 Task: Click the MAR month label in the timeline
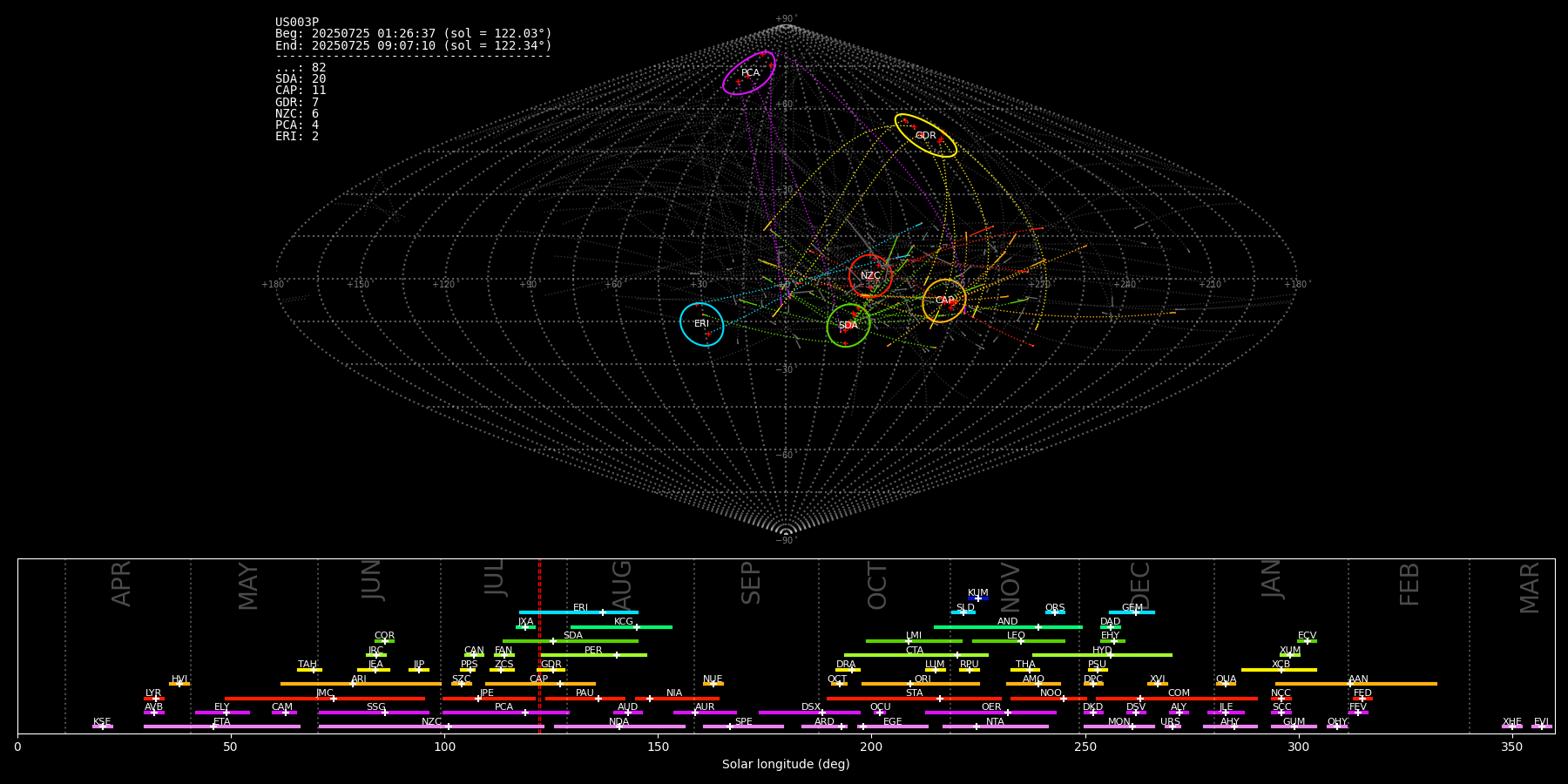coord(1530,588)
